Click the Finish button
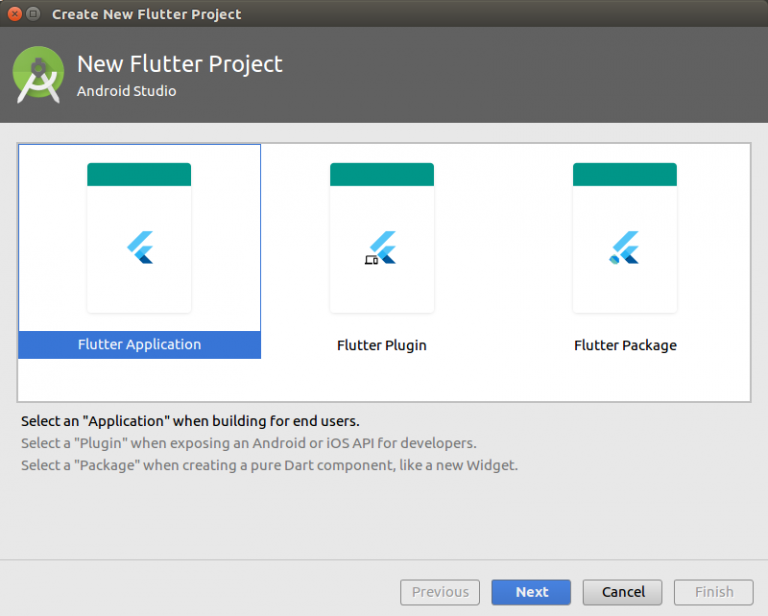This screenshot has height=616, width=768. tap(714, 592)
